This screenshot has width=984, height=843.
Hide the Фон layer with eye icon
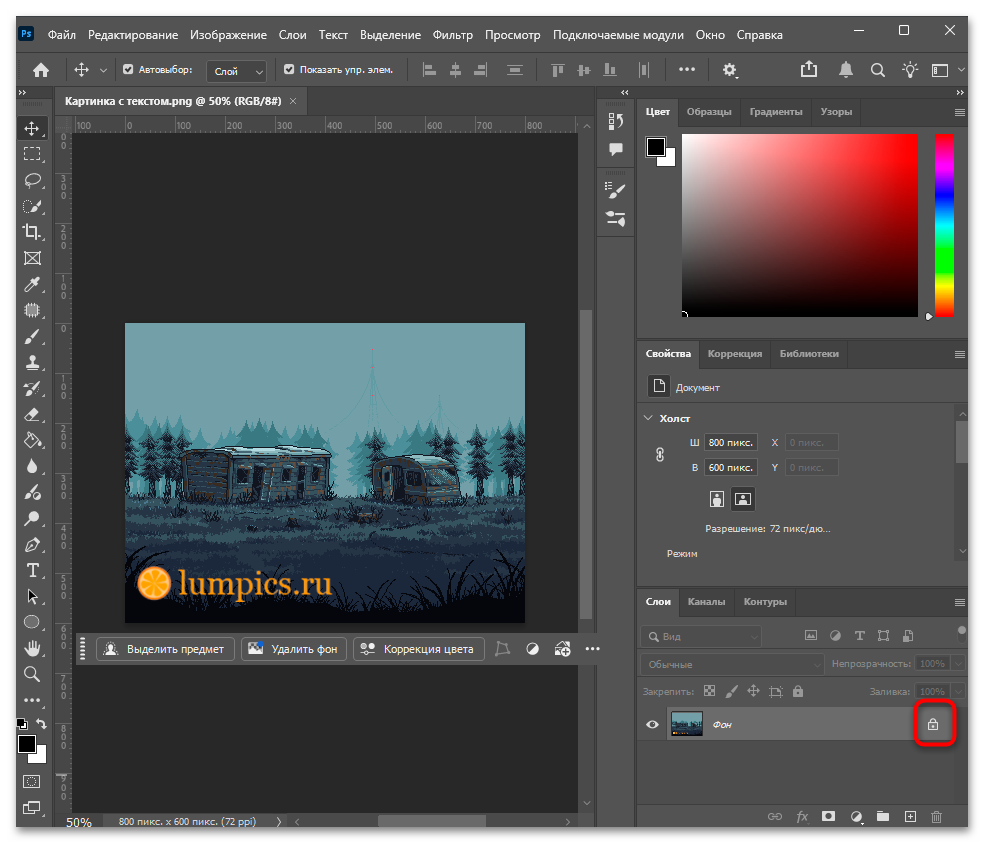coord(653,724)
